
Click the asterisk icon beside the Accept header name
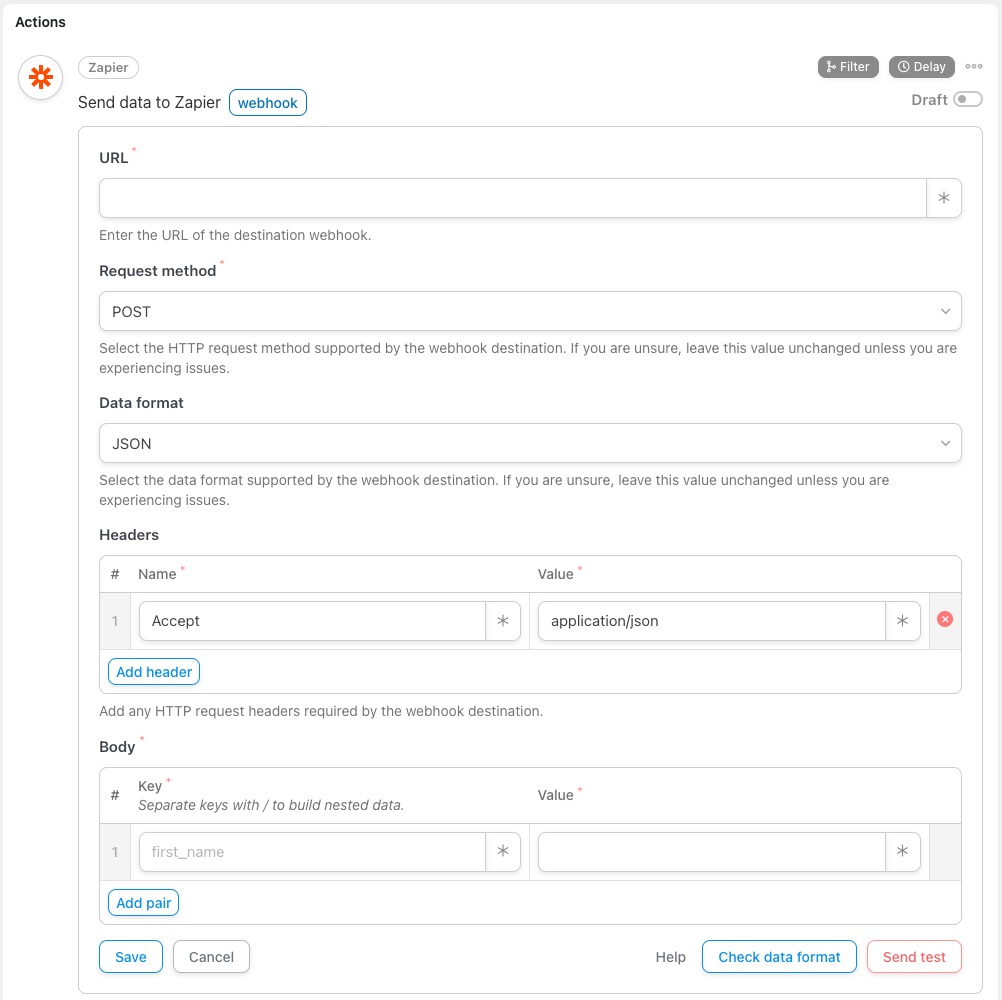[x=503, y=620]
